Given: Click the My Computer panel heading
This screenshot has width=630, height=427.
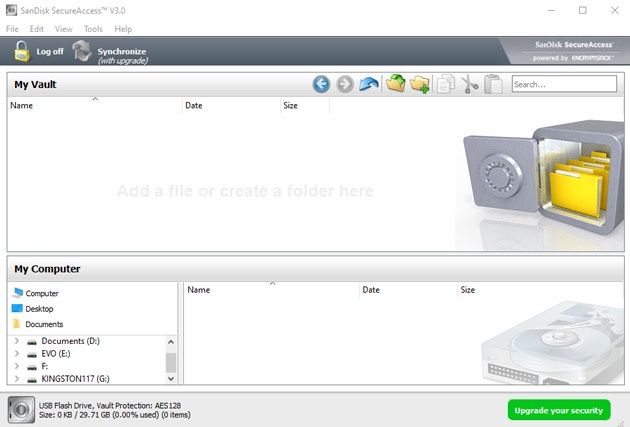Looking at the screenshot, I should click(47, 269).
